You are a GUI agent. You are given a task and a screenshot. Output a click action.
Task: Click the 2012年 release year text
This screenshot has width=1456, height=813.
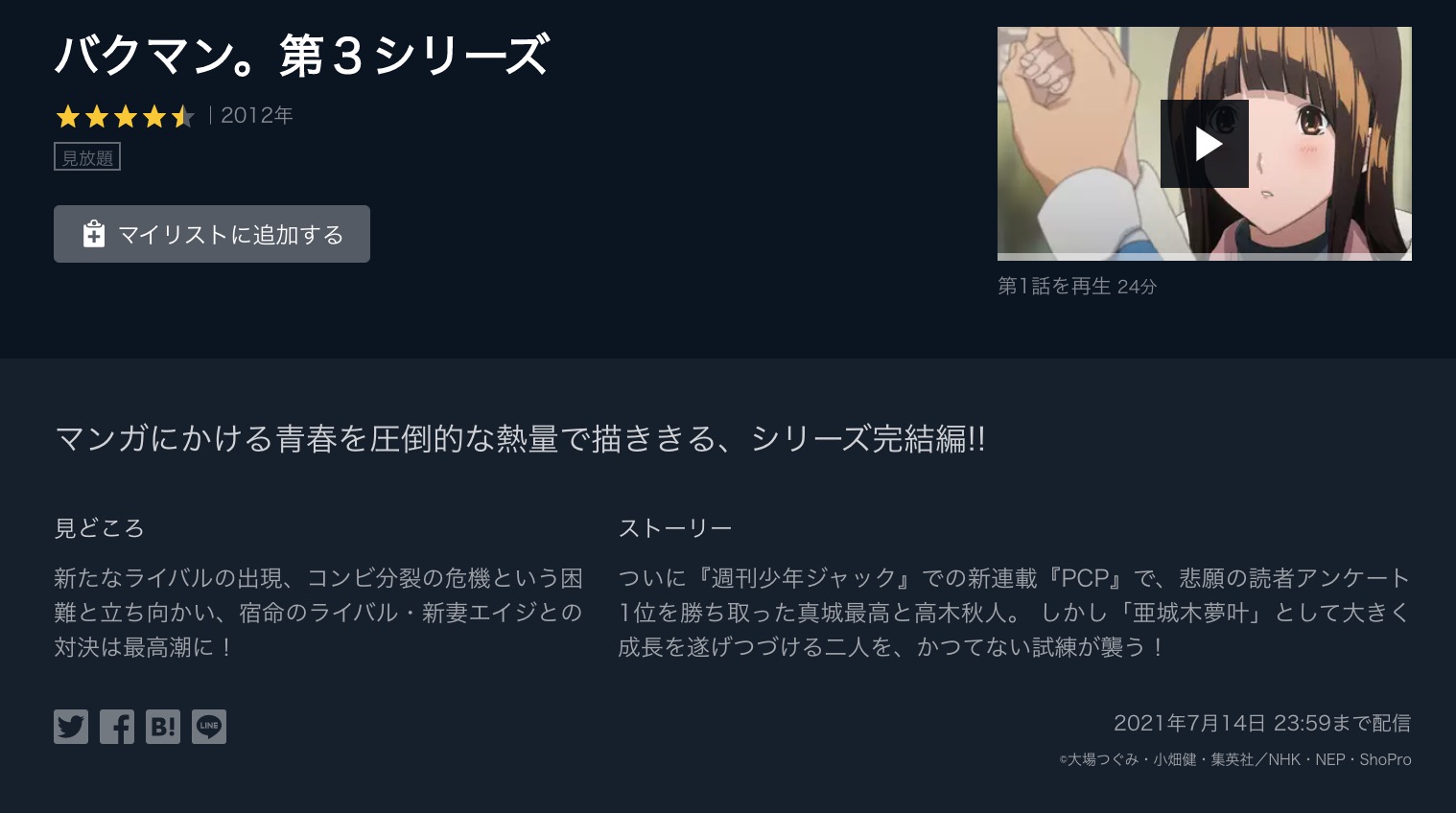[257, 116]
